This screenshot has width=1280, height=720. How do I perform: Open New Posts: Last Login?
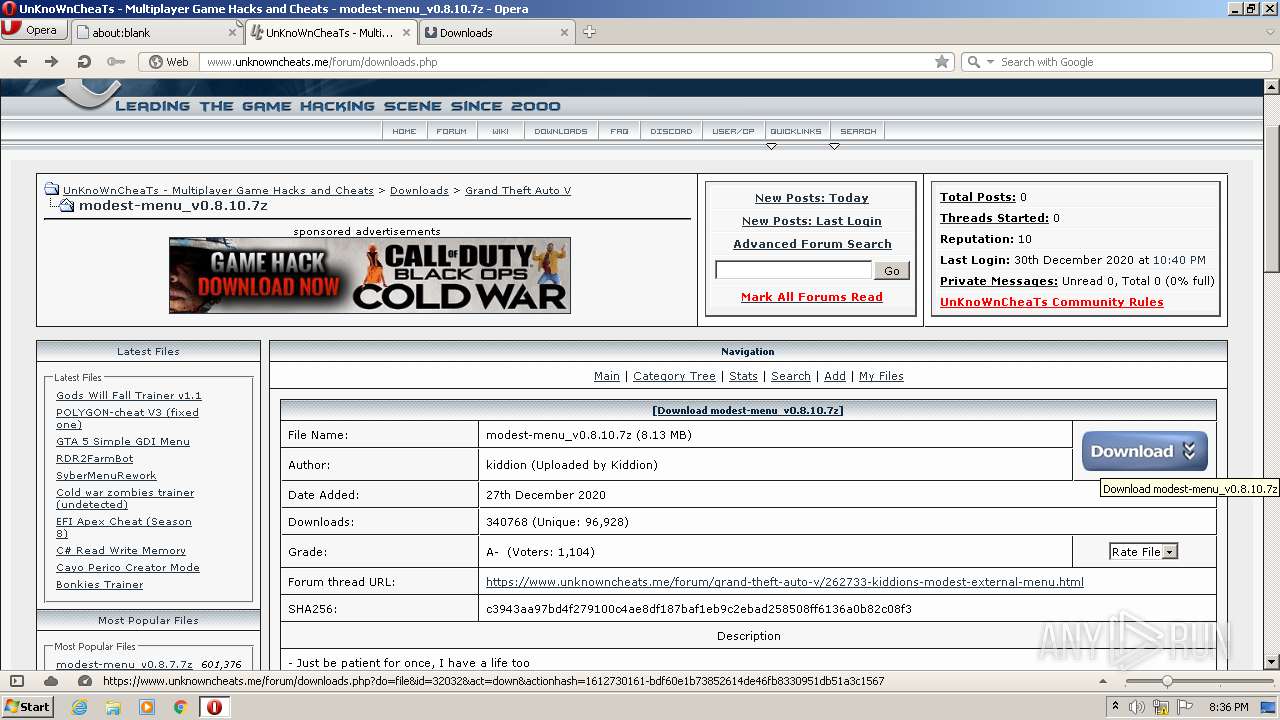[811, 221]
